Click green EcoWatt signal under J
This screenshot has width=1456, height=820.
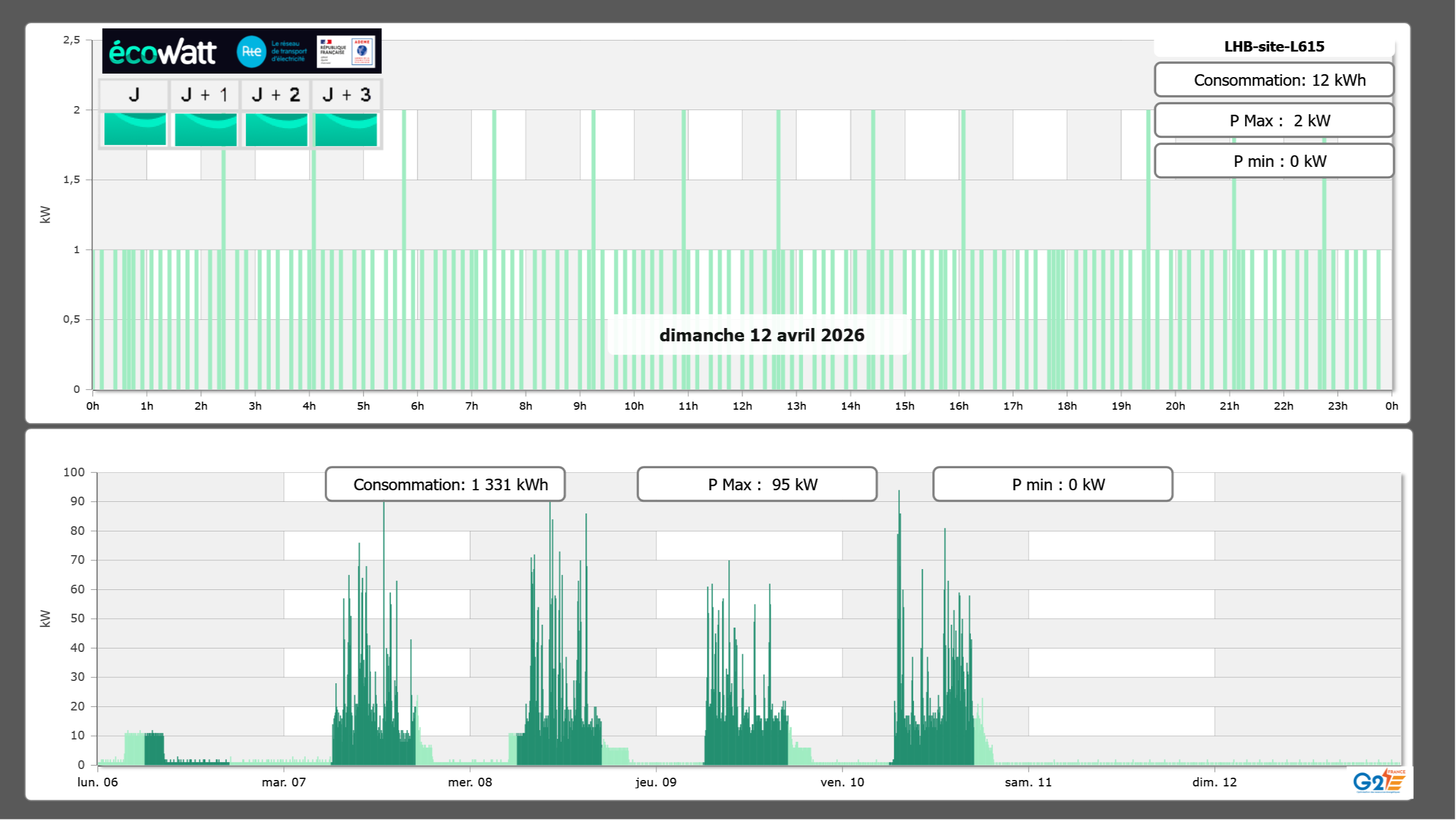coord(135,129)
